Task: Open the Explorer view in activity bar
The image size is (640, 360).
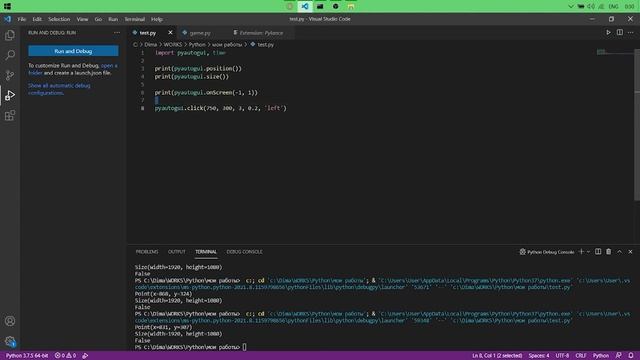Action: point(10,35)
